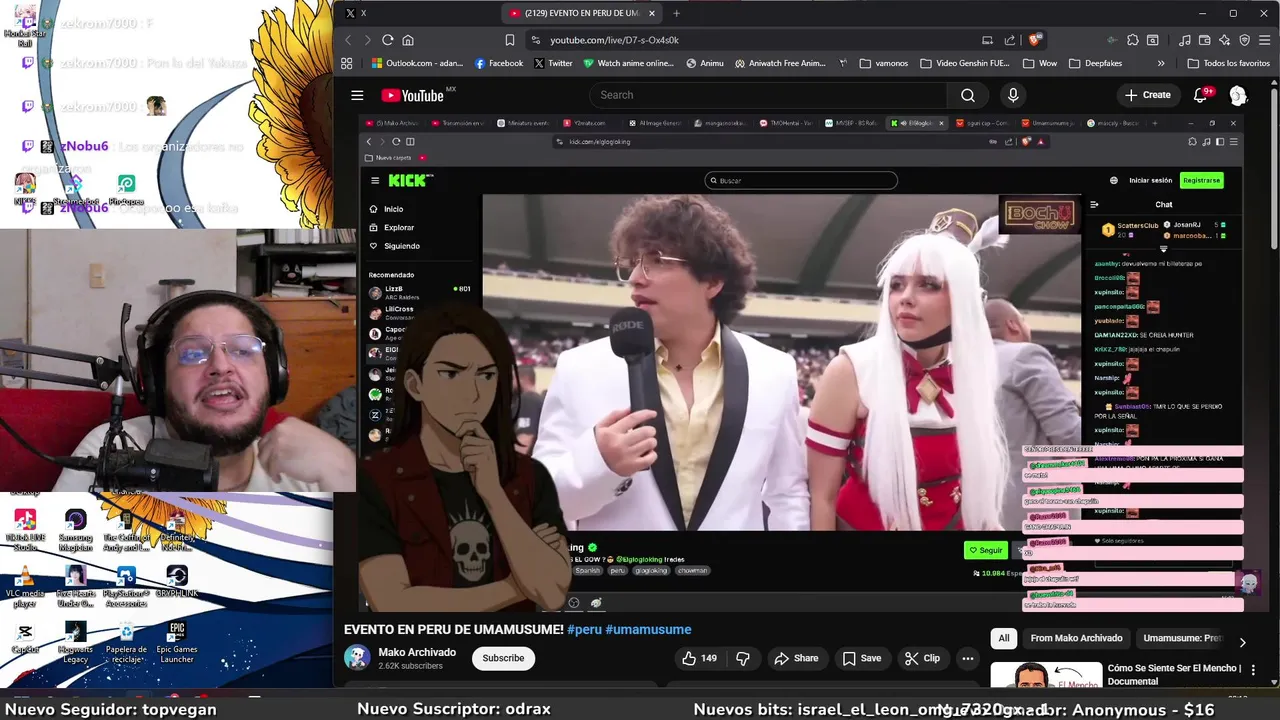The width and height of the screenshot is (1280, 720).
Task: Select the All filter chip
Action: (x=1004, y=638)
